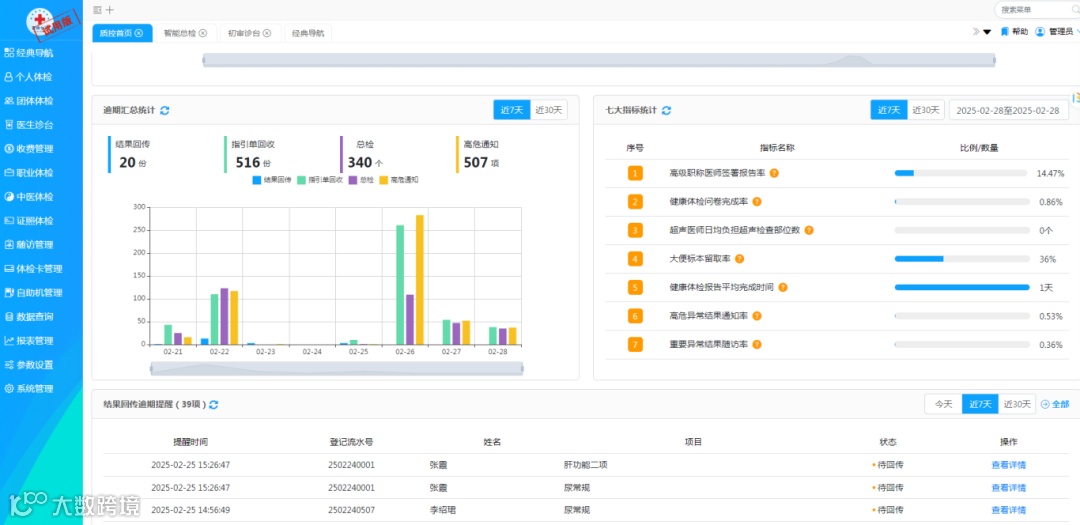Image resolution: width=1080 pixels, height=525 pixels.
Task: Click the chart date-range zoom slider
Action: [337, 369]
